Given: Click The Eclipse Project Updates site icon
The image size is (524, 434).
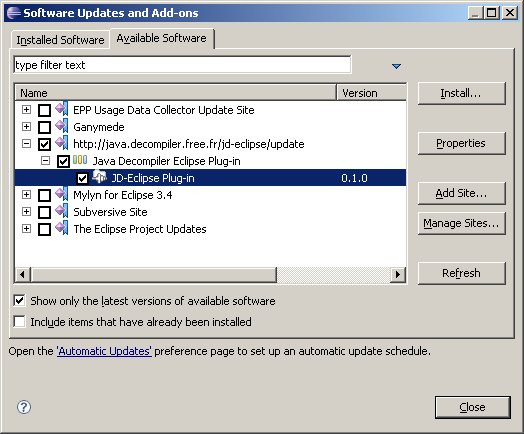Looking at the screenshot, I should tap(62, 228).
